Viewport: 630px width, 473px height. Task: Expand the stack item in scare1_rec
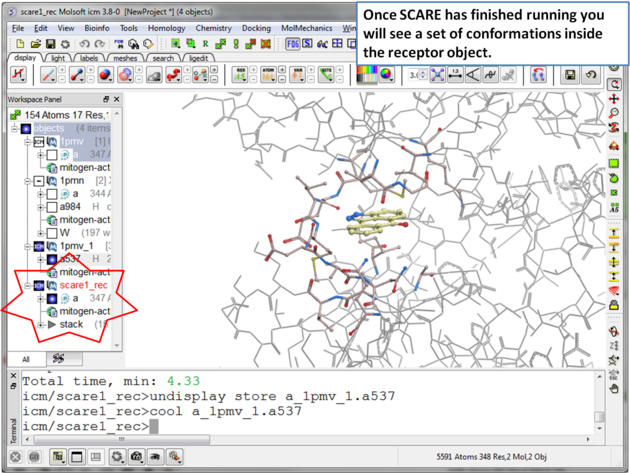pos(41,324)
